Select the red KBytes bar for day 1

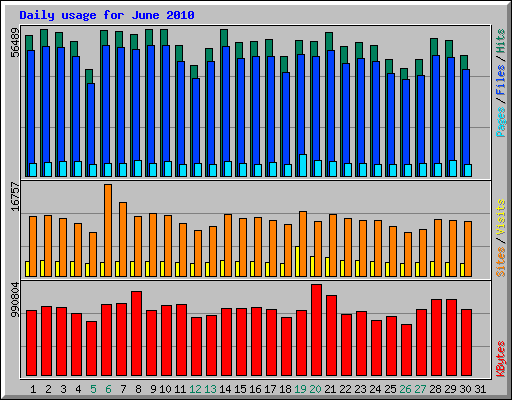(x=31, y=343)
